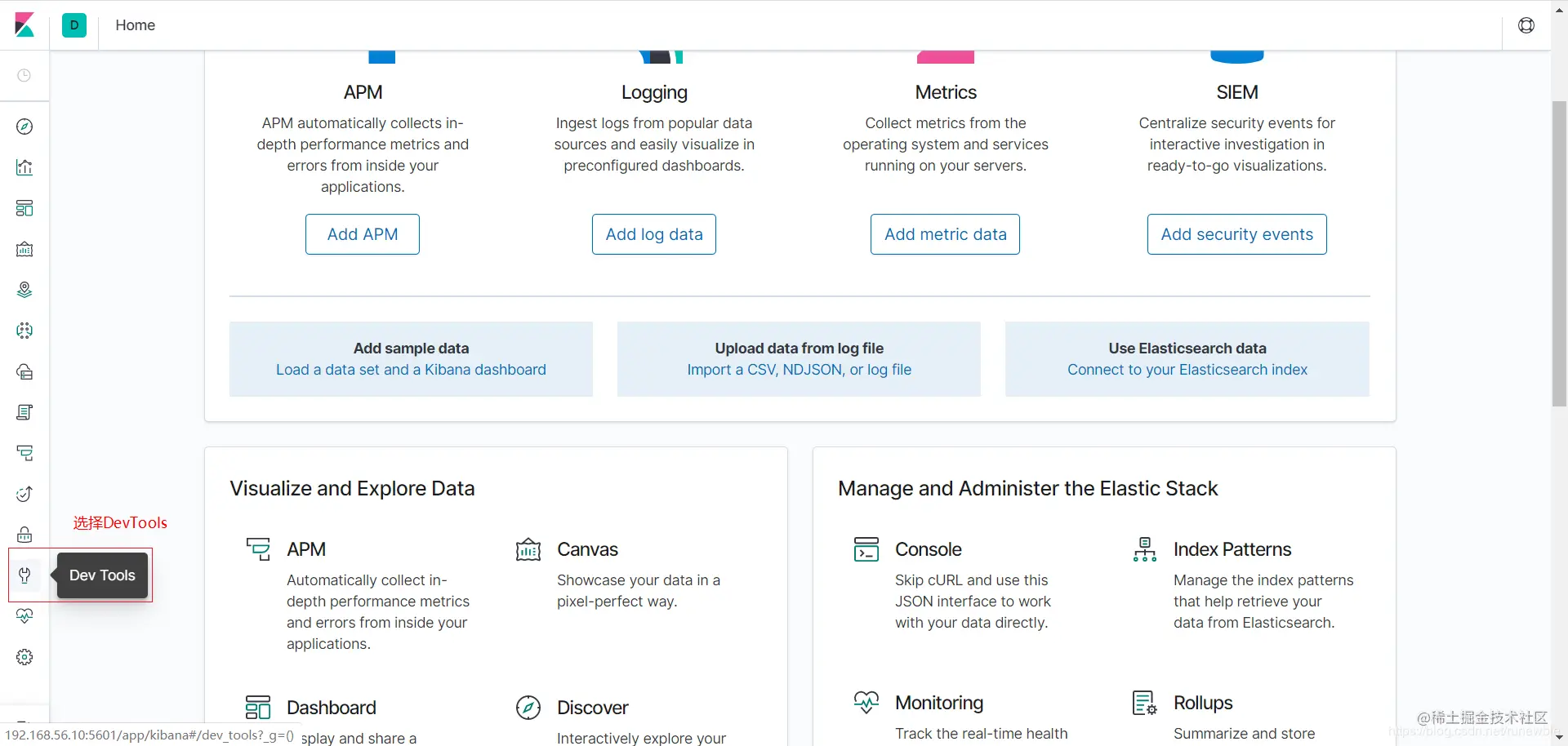Image resolution: width=1568 pixels, height=746 pixels.
Task: Click the APM icon in Visualize section
Action: 258,549
